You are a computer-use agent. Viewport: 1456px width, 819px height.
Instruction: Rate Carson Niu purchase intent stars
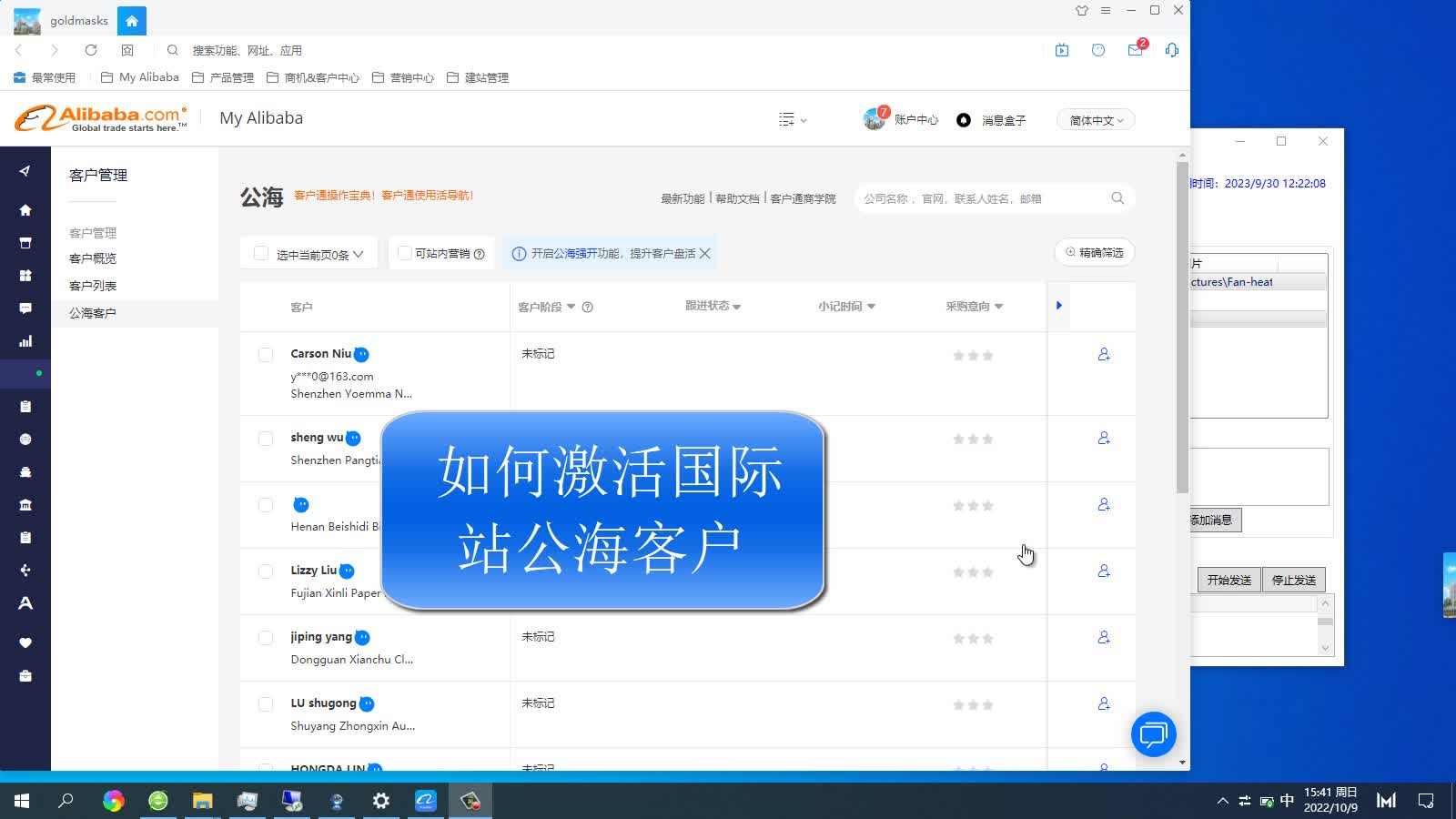click(x=973, y=355)
